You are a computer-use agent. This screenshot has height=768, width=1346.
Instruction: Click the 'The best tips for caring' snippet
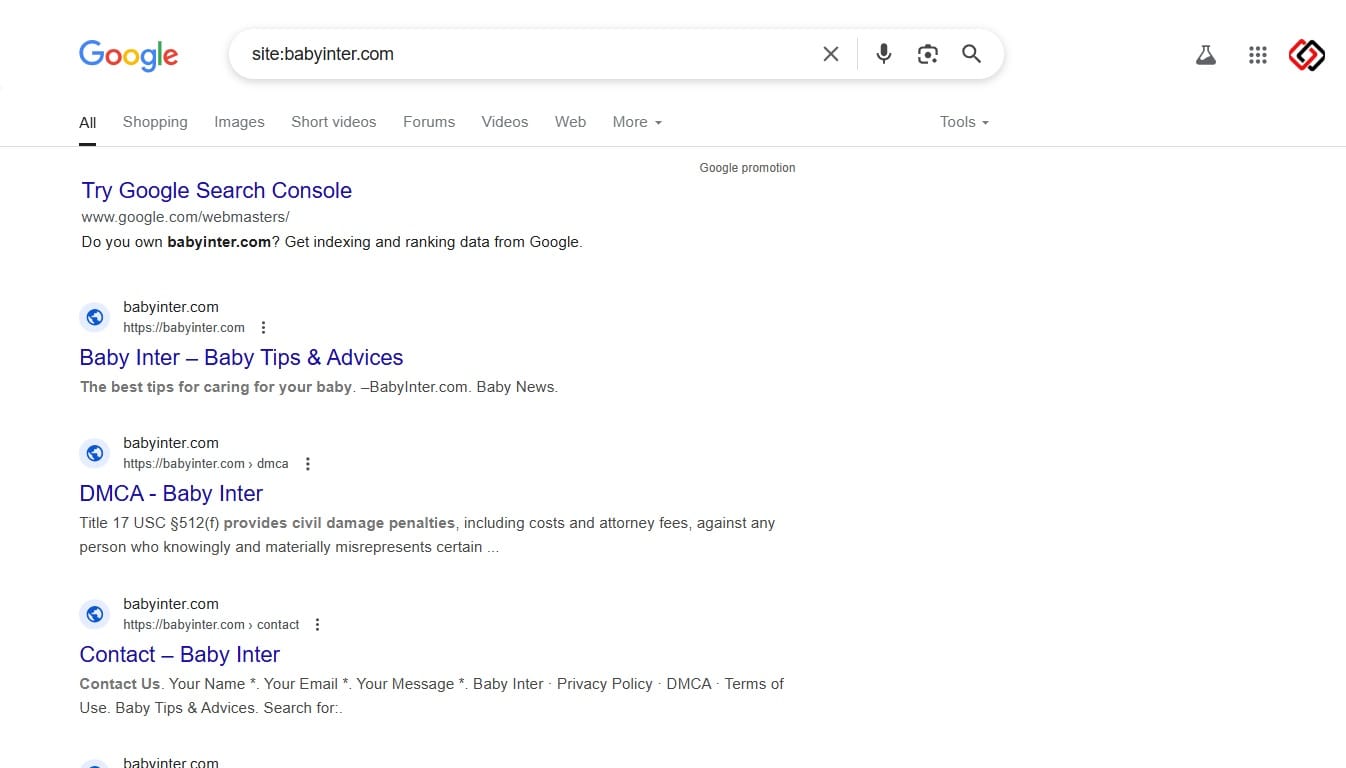pos(319,387)
